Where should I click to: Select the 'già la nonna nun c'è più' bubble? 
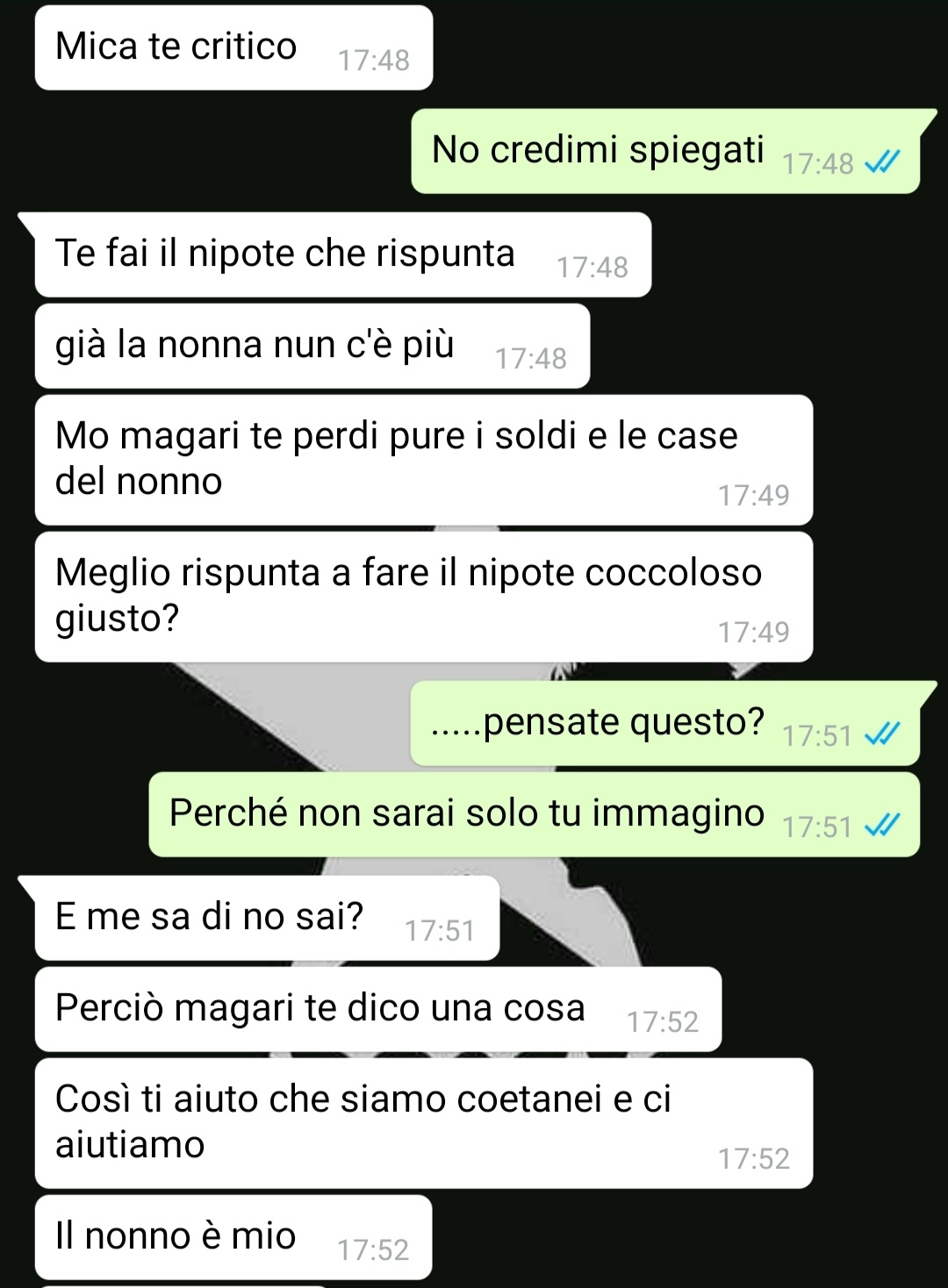click(x=312, y=346)
